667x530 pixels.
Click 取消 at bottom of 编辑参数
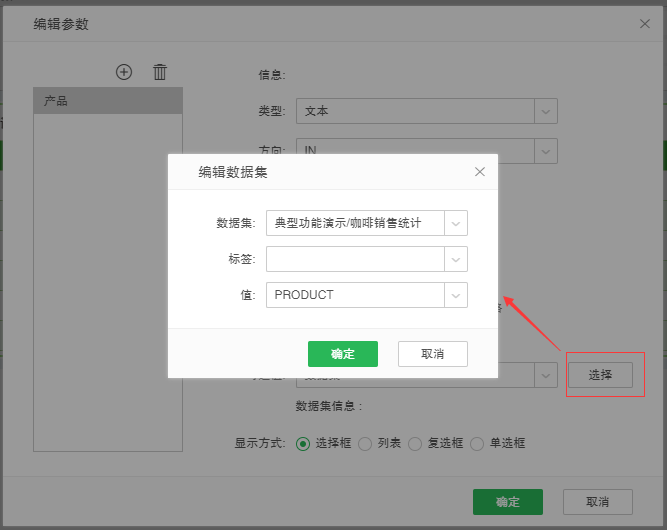[x=598, y=502]
